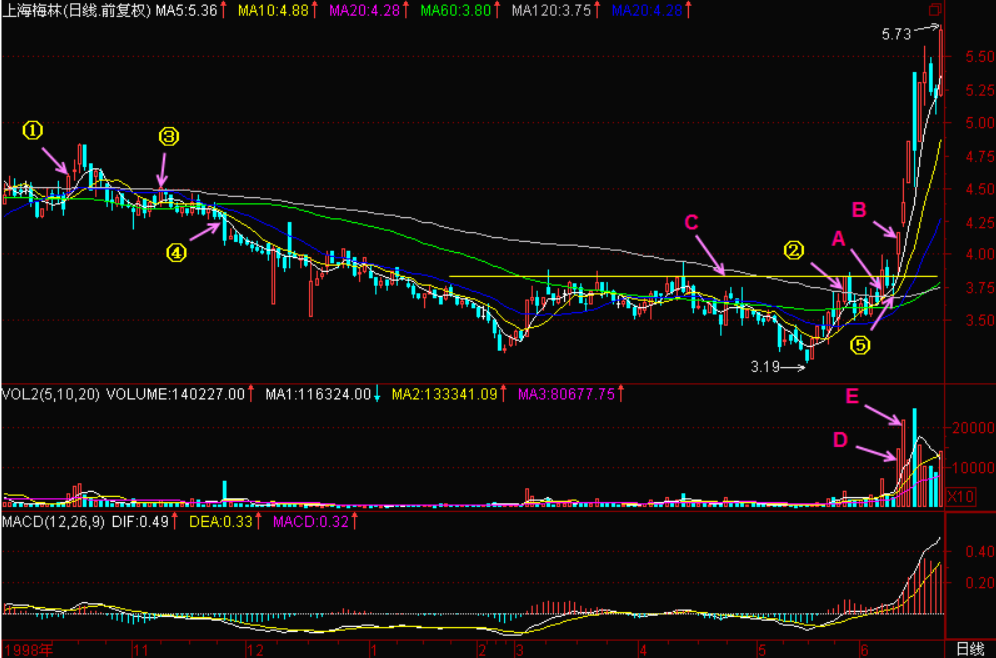Screen dimensions: 996x658
Task: Open the 日线 period selector
Action: click(x=970, y=649)
